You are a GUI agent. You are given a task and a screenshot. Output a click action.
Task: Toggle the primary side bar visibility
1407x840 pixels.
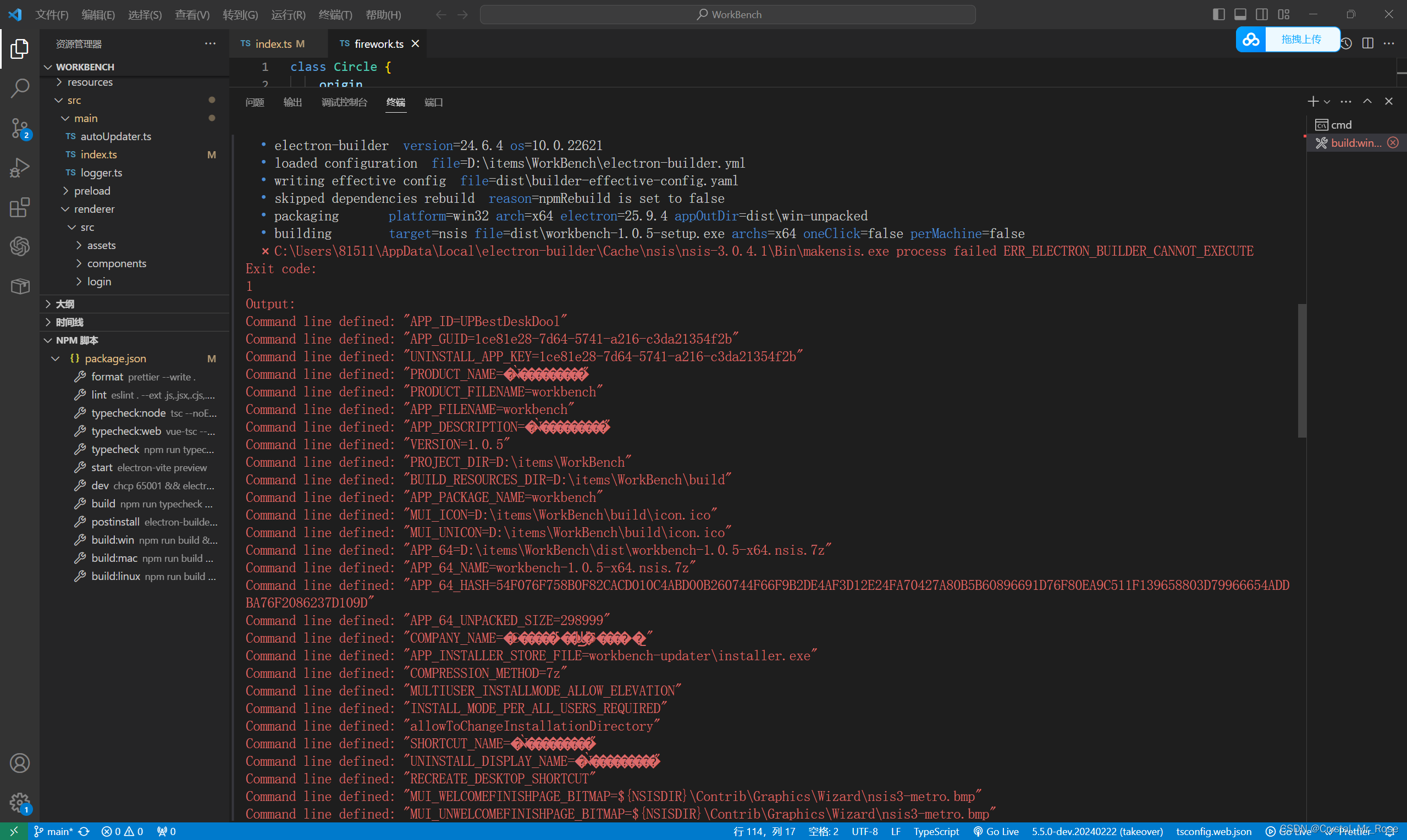tap(1218, 14)
